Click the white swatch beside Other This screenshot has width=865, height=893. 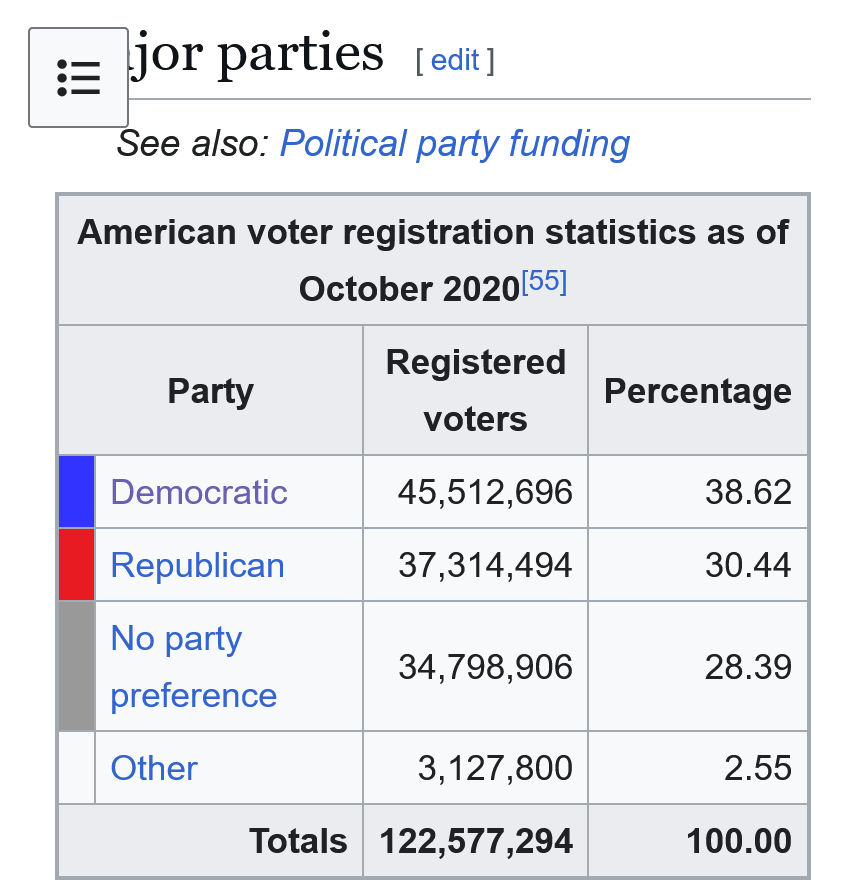point(77,768)
